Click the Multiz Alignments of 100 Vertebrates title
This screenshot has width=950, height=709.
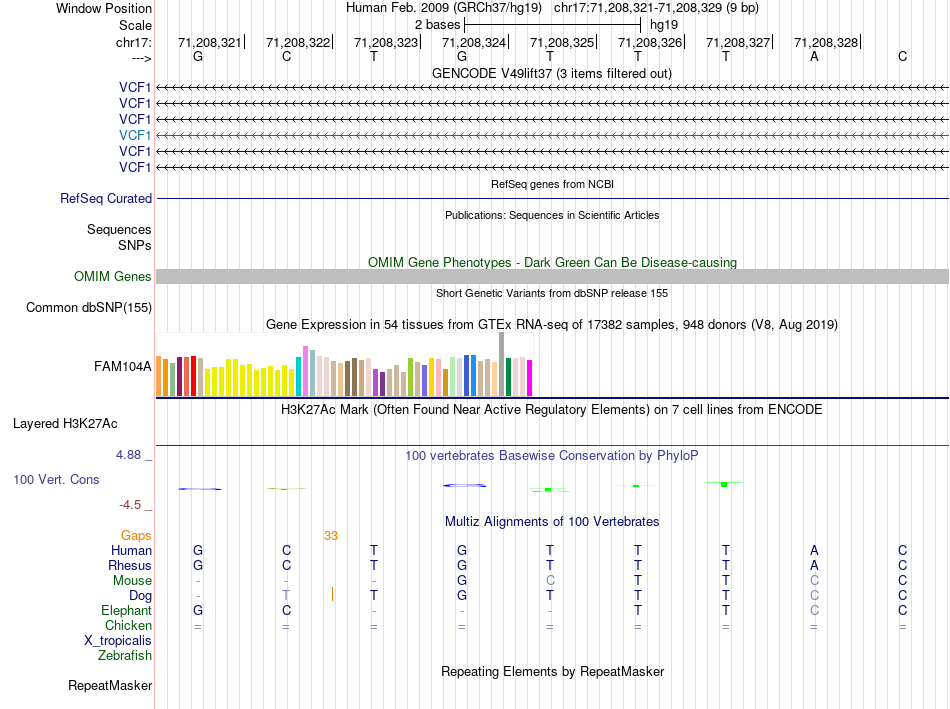551,522
